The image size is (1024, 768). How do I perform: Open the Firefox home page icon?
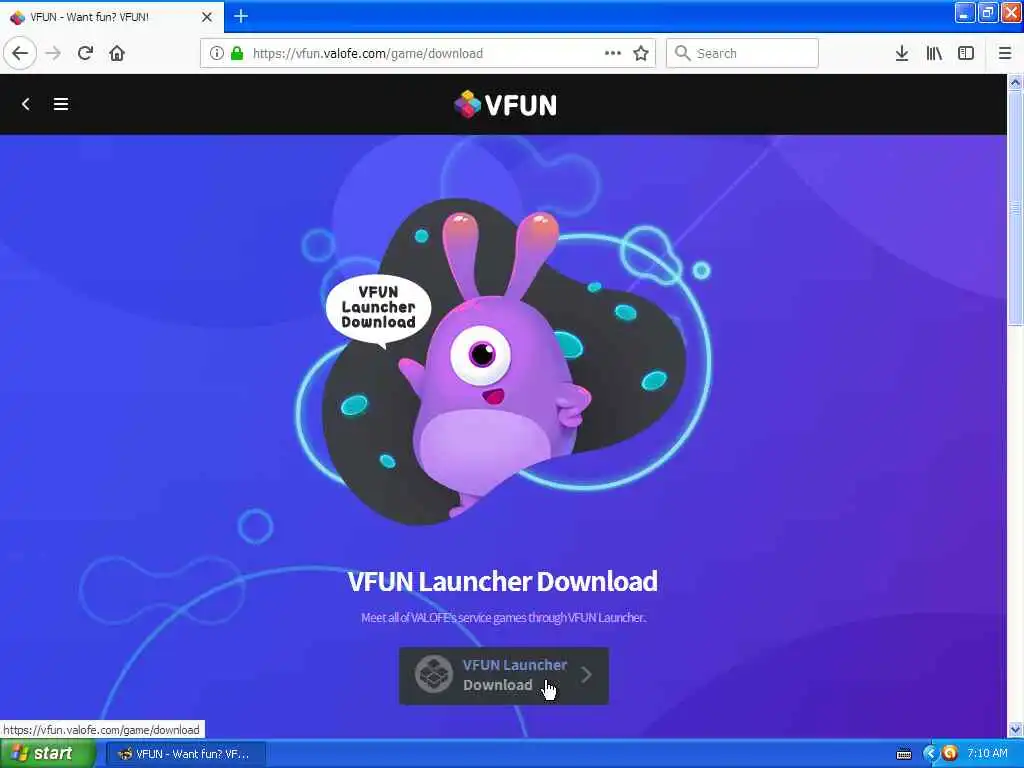click(x=117, y=53)
